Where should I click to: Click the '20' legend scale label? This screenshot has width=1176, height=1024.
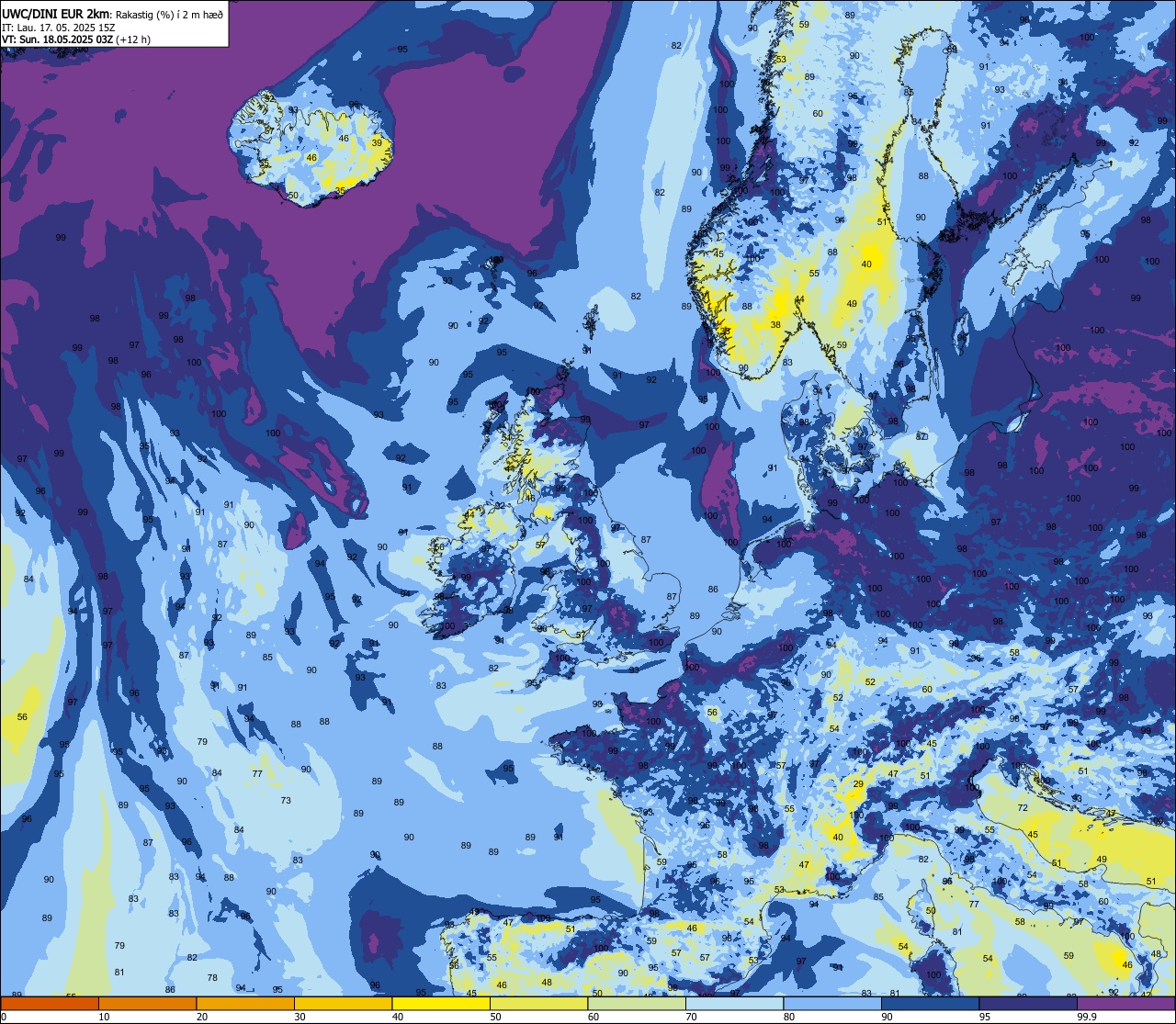(202, 1017)
